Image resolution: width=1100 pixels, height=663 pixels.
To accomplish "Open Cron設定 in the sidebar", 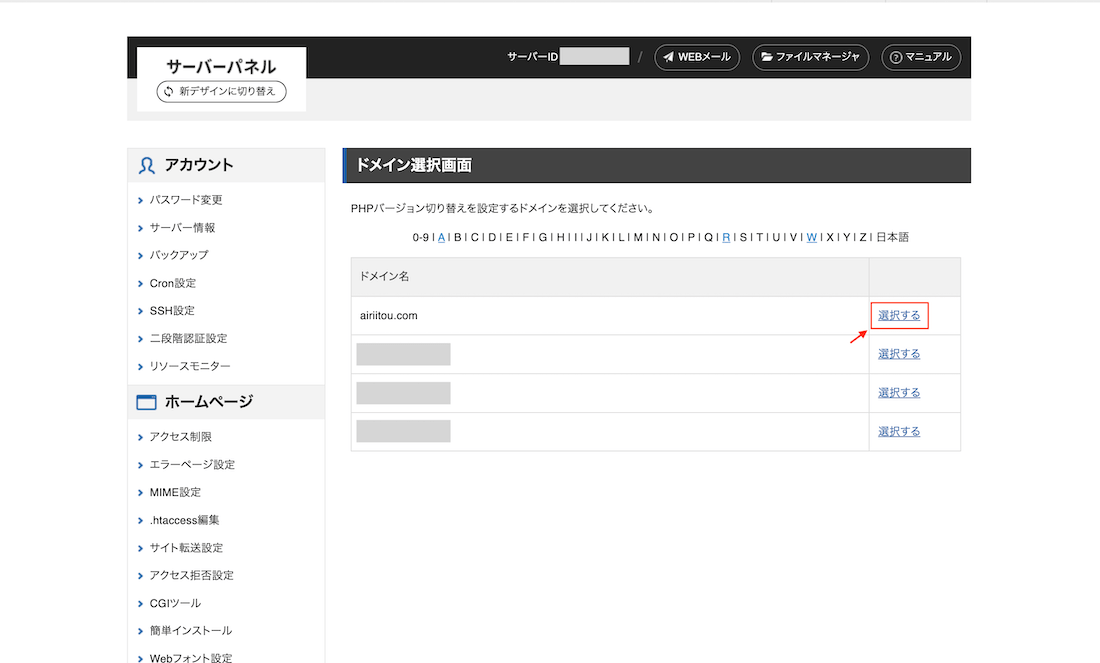I will 173,283.
